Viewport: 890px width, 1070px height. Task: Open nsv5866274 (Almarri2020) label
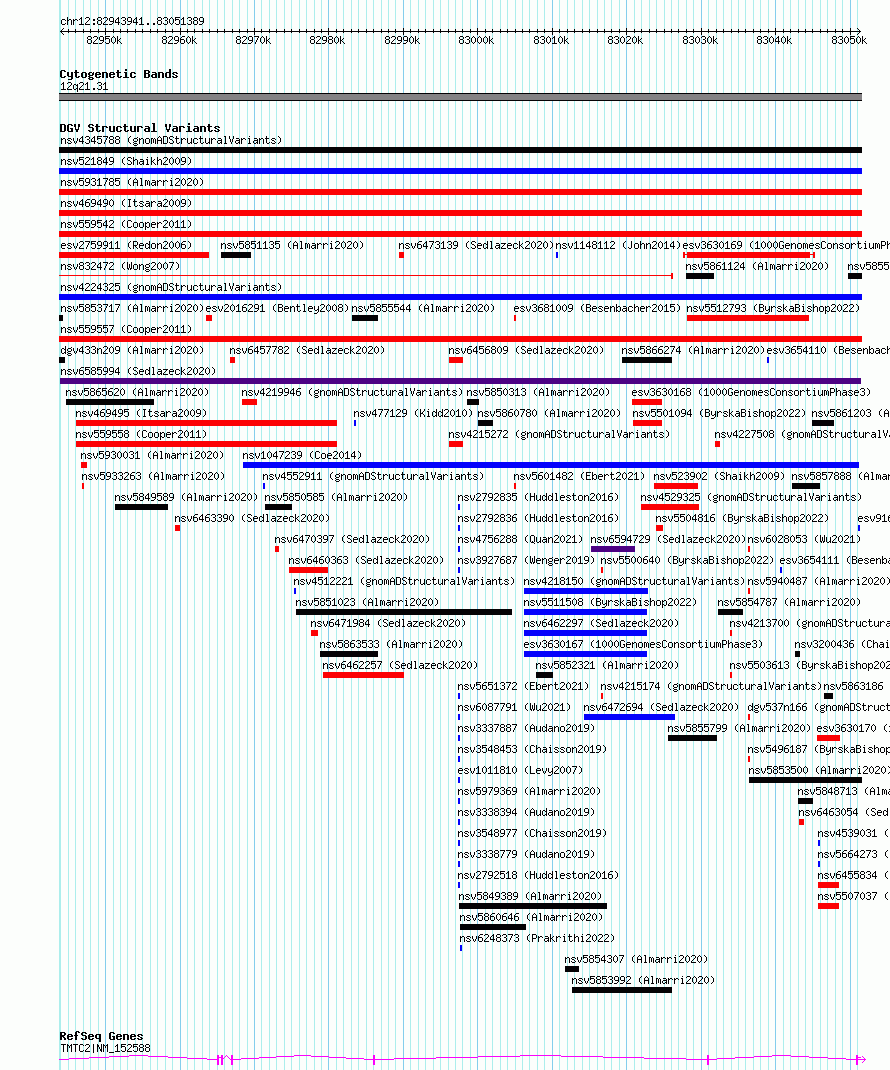click(693, 350)
